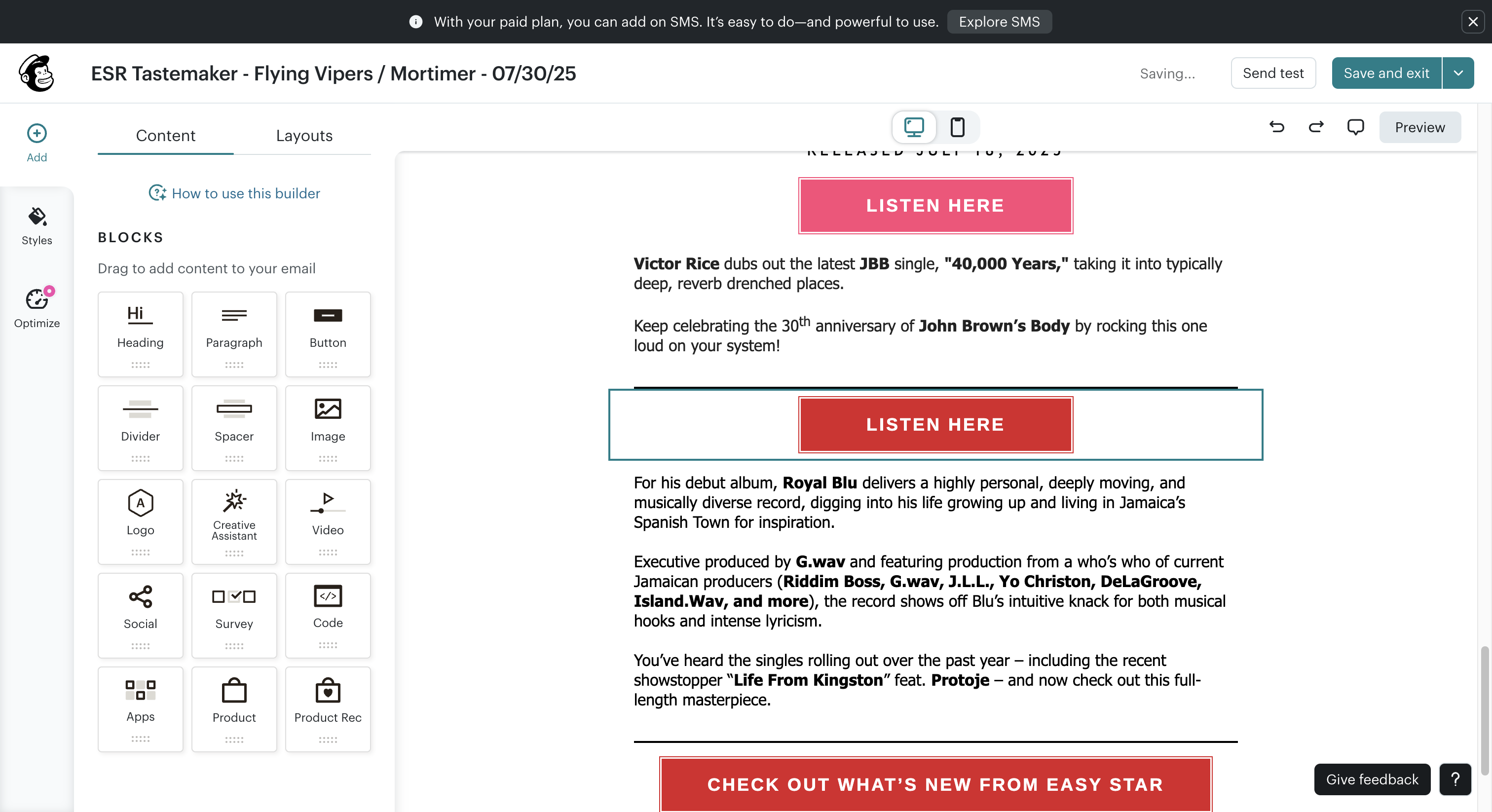Expand the Save and exit dropdown arrow
Viewport: 1492px width, 812px height.
1458,73
